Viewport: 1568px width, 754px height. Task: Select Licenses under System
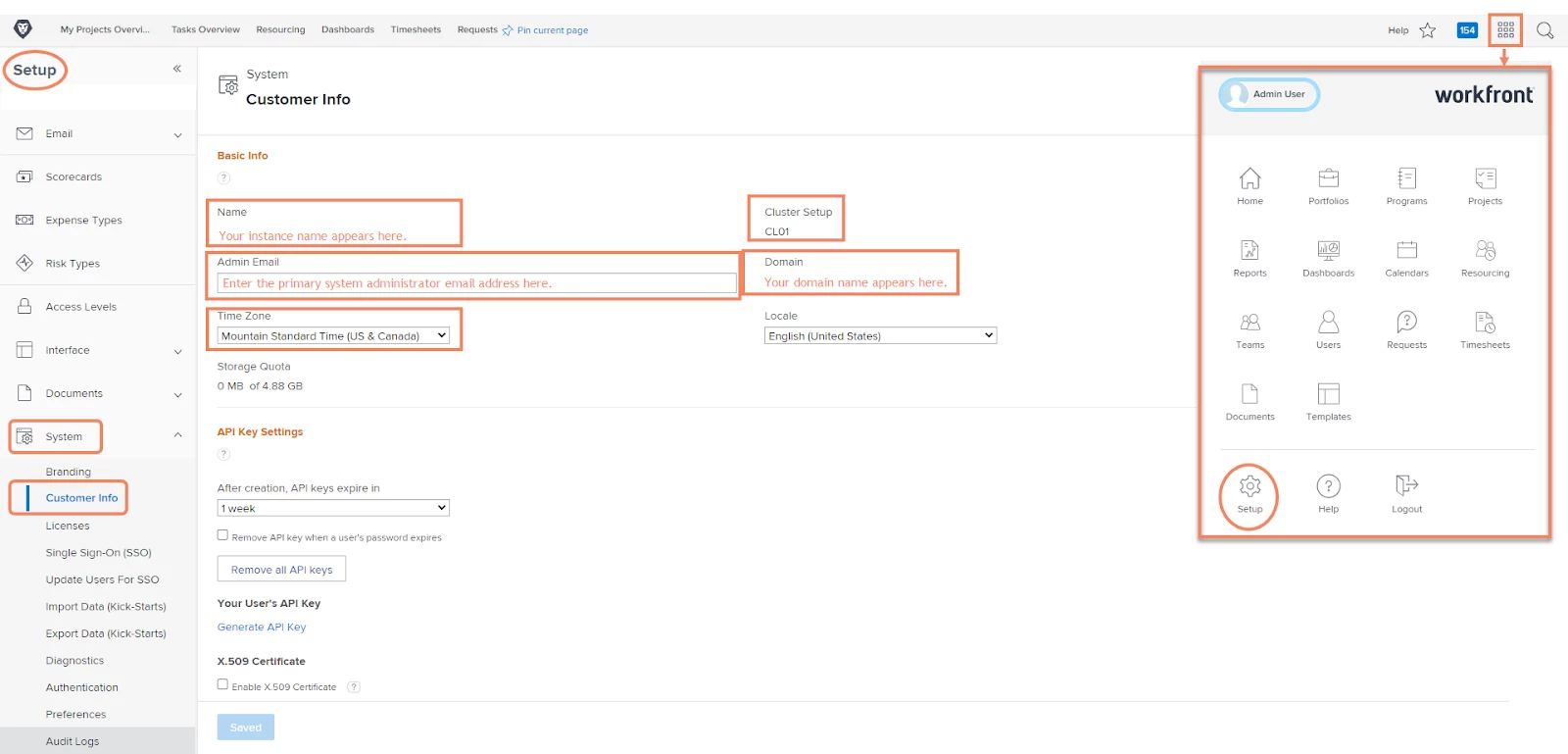point(68,526)
